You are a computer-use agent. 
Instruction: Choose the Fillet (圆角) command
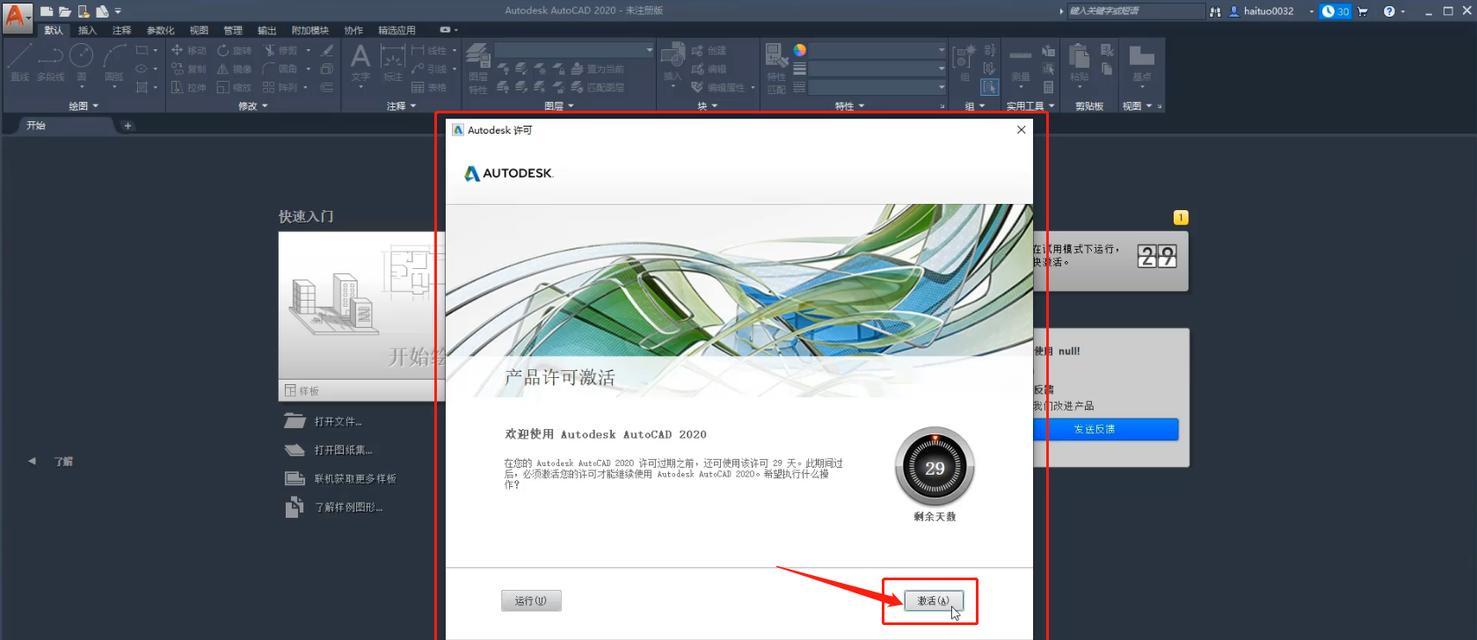pyautogui.click(x=280, y=69)
